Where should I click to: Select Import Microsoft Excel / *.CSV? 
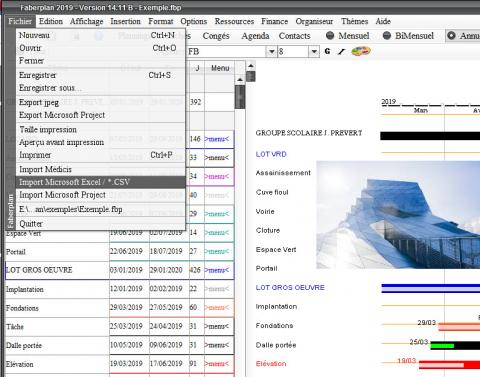pos(100,182)
